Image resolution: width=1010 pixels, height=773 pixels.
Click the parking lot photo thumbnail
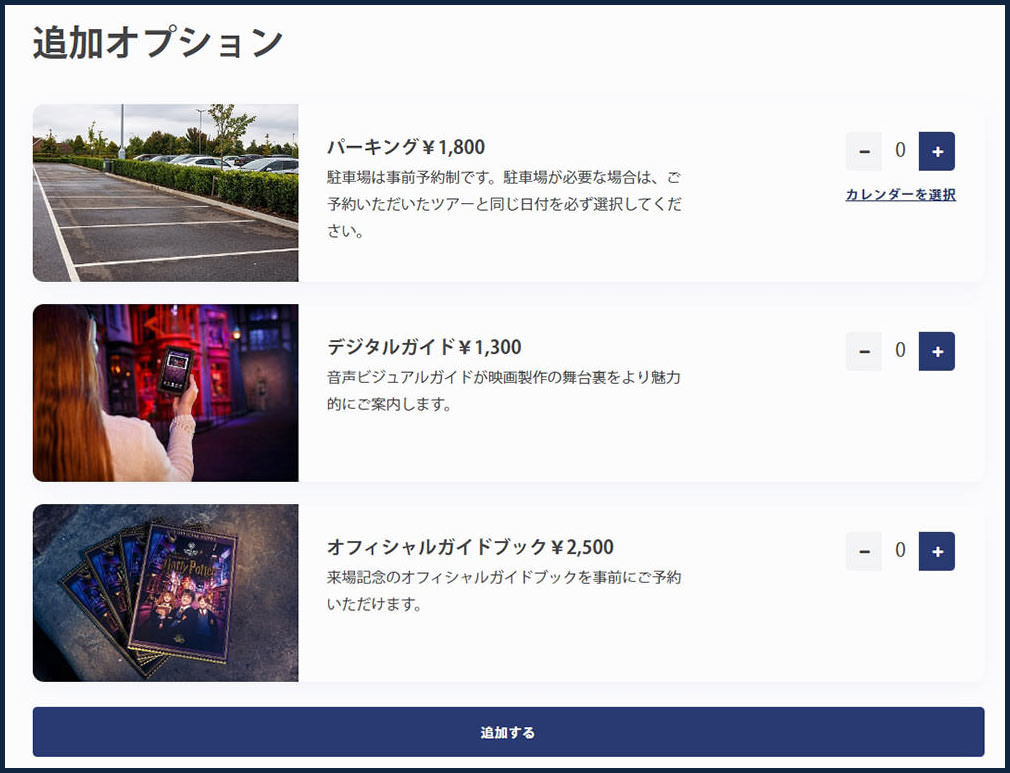click(165, 193)
